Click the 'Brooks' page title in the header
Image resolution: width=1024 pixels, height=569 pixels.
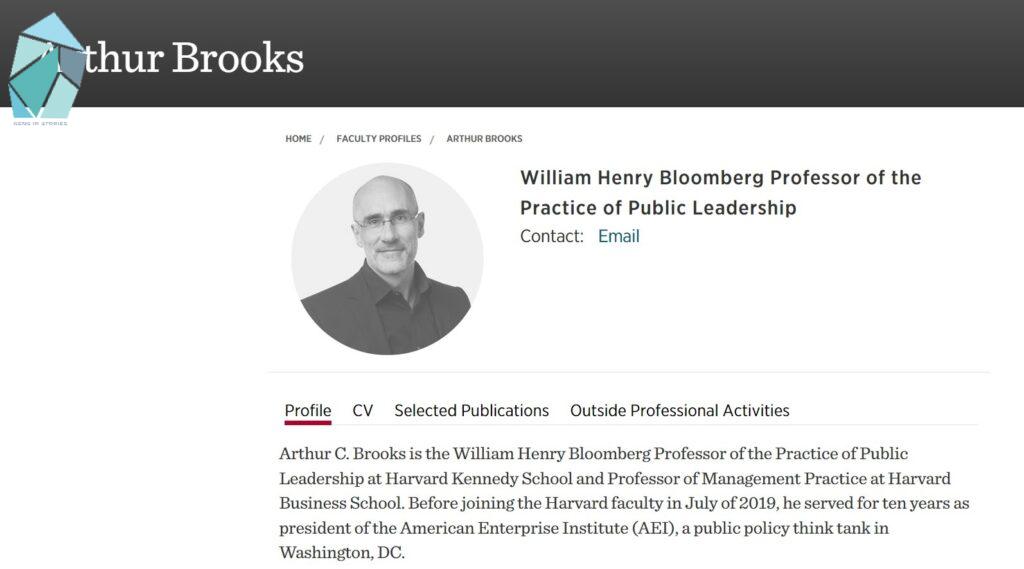[x=237, y=58]
